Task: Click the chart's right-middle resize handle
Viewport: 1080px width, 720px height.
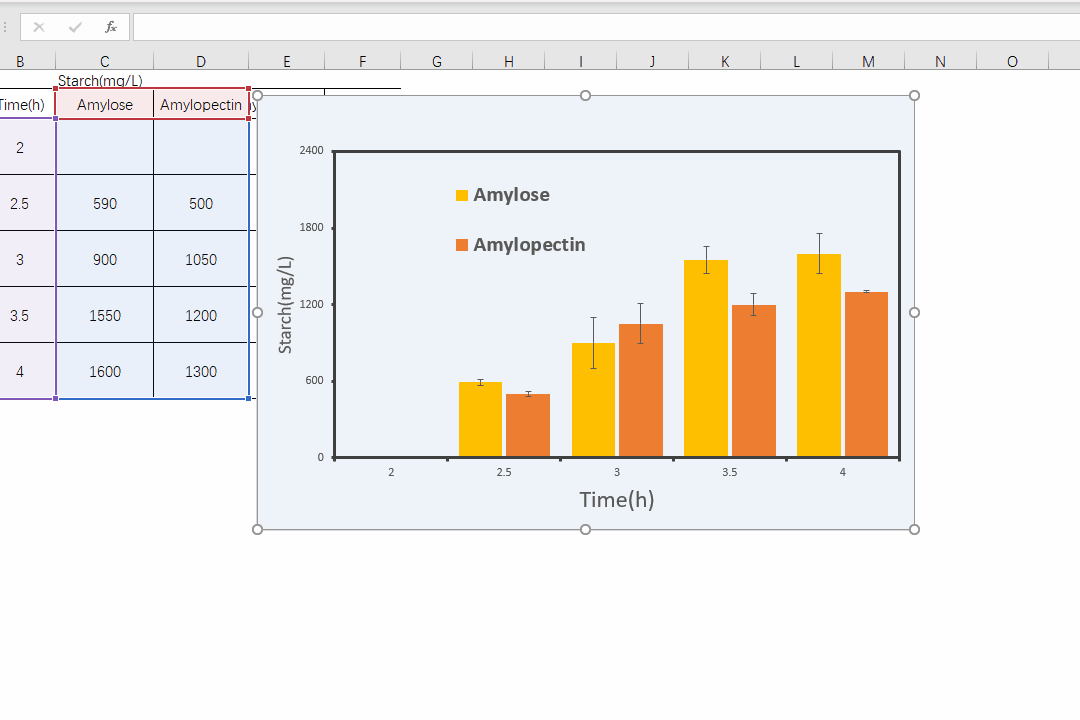Action: tap(915, 312)
